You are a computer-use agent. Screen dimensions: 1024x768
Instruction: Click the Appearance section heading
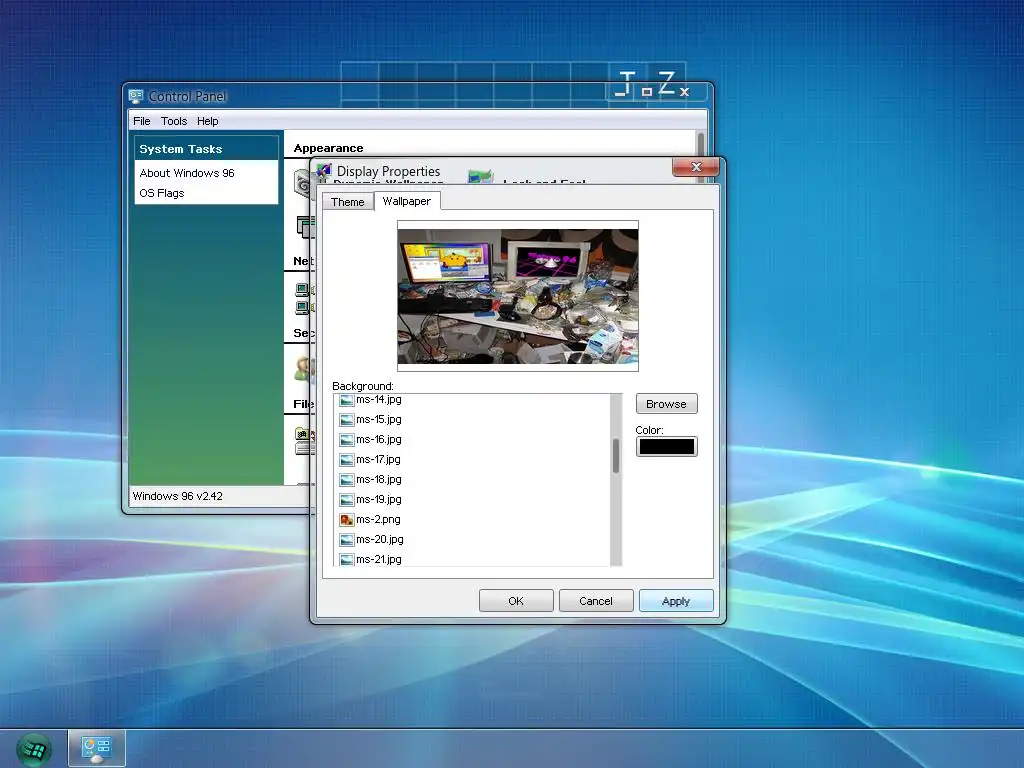tap(328, 148)
